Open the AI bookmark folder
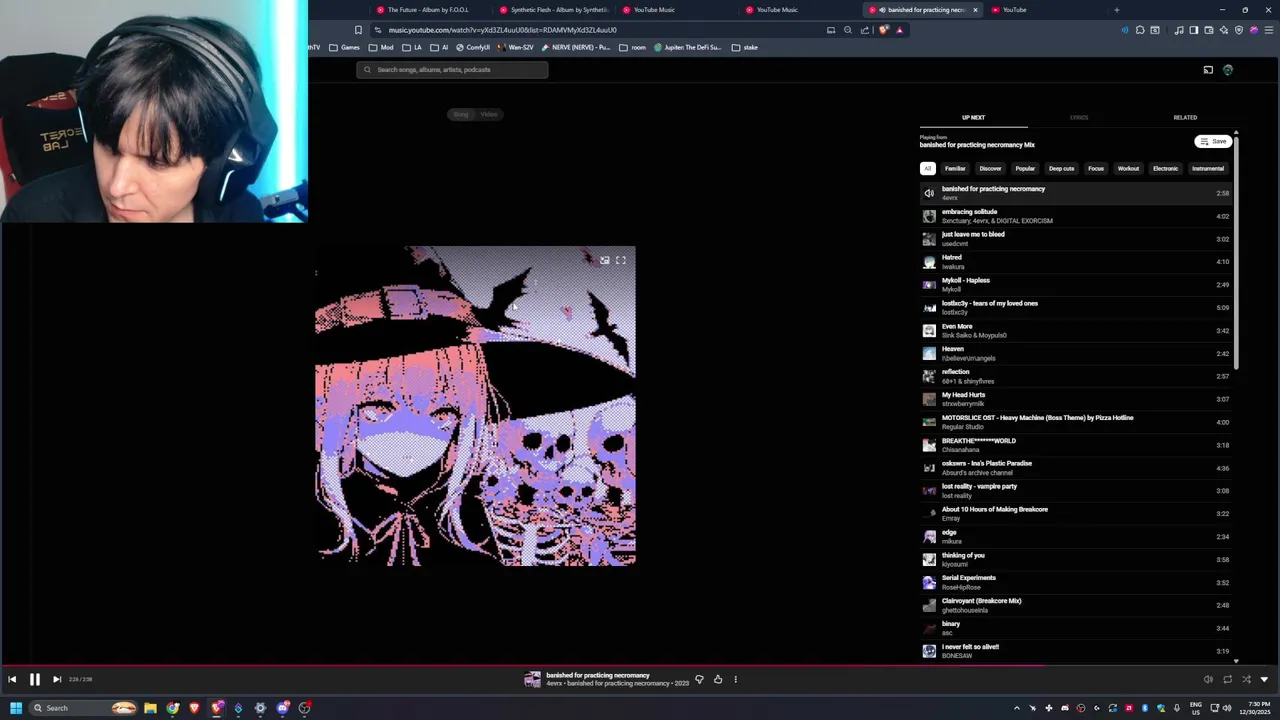1280x720 pixels. 439,47
